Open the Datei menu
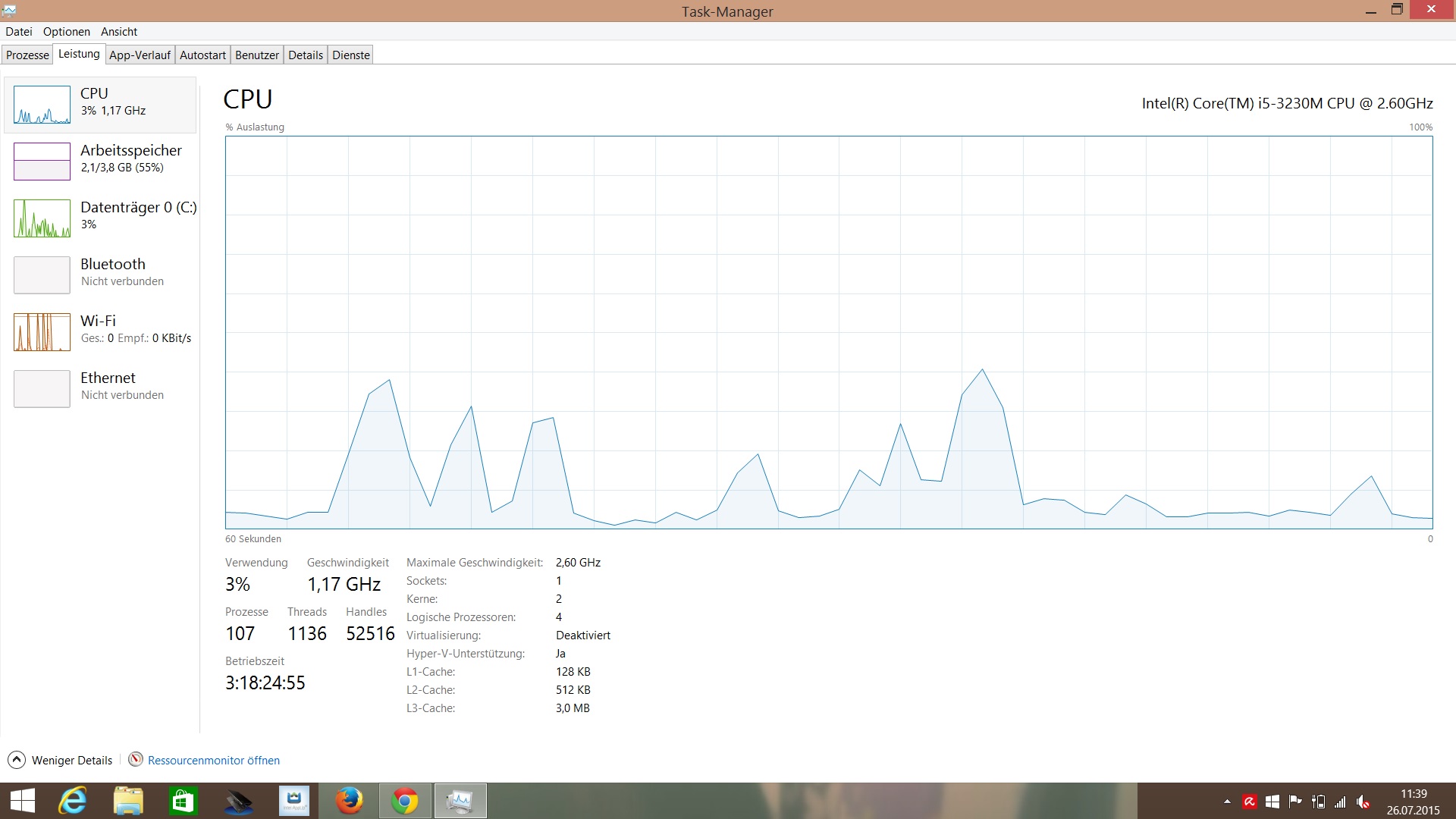1456x819 pixels. 19,32
